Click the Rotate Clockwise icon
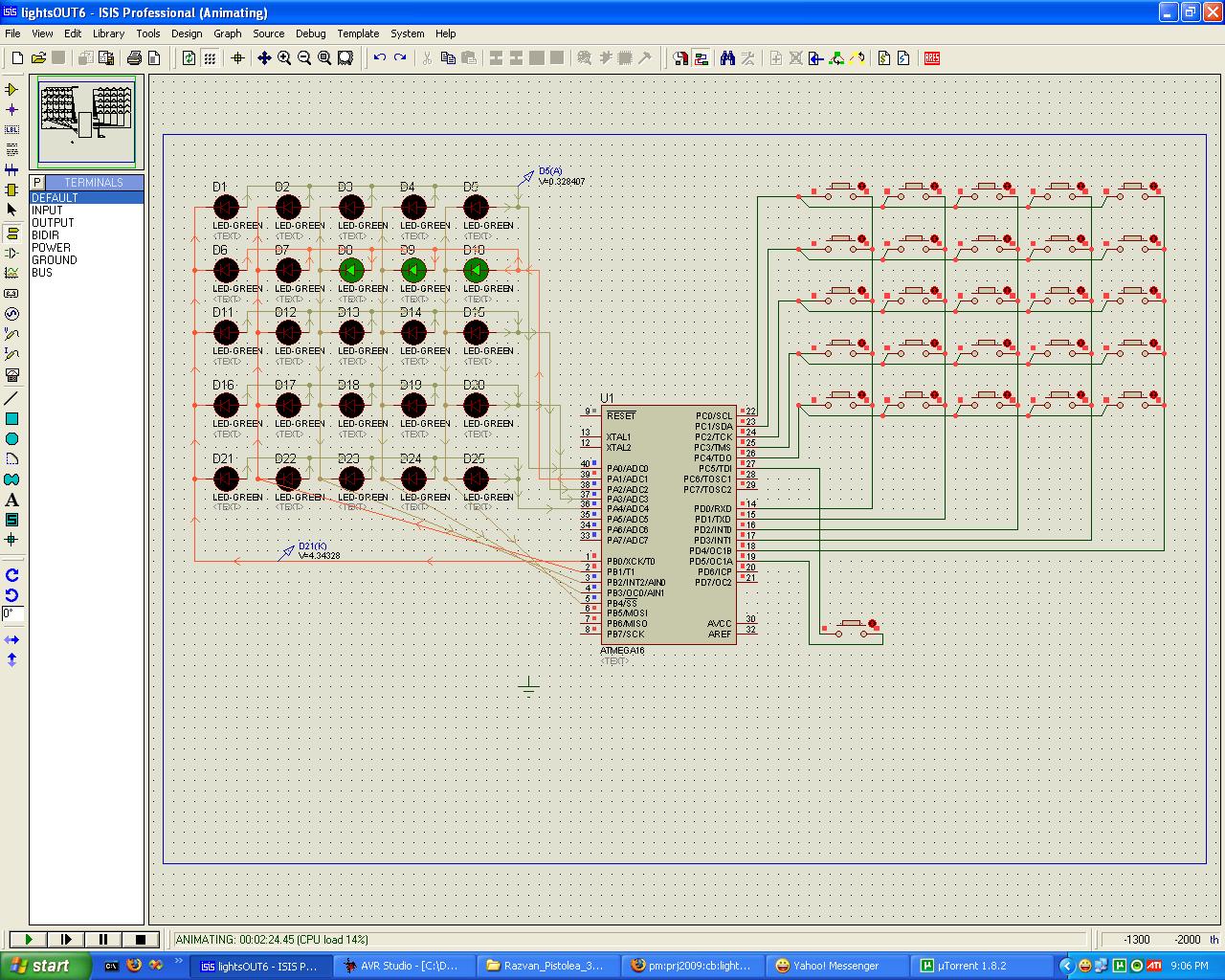1225x980 pixels. (x=11, y=575)
